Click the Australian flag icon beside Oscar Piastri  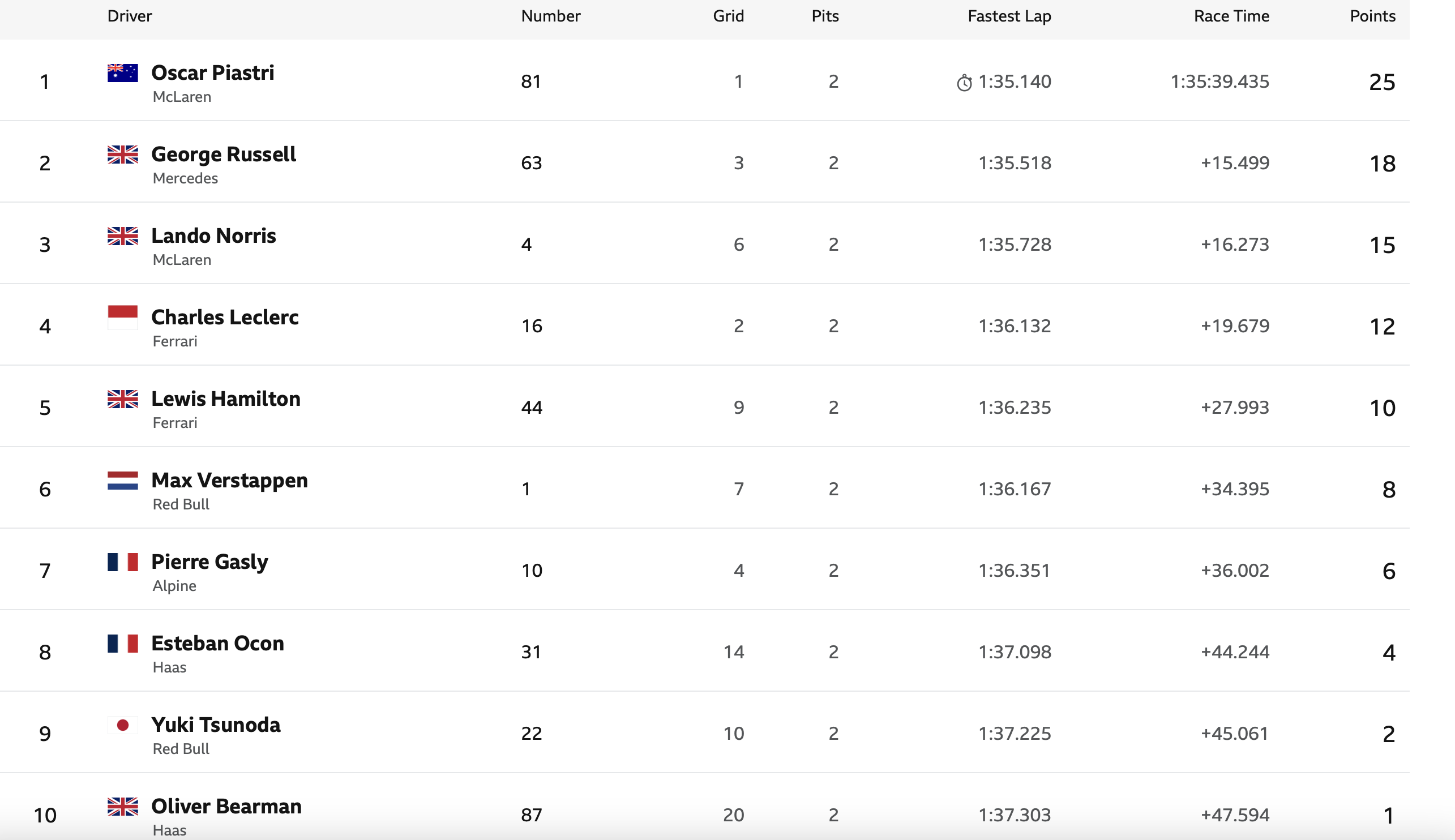(122, 72)
